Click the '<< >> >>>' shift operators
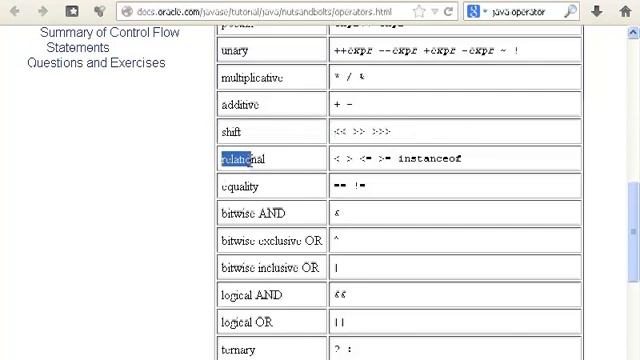Image resolution: width=640 pixels, height=360 pixels. coord(362,131)
